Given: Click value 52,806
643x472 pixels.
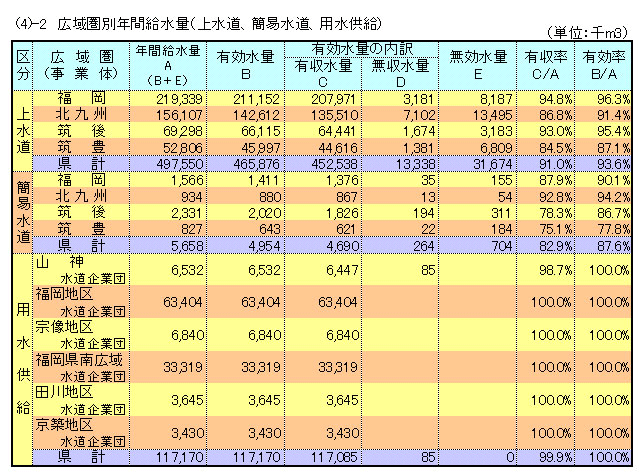Looking at the screenshot, I should pos(182,148).
